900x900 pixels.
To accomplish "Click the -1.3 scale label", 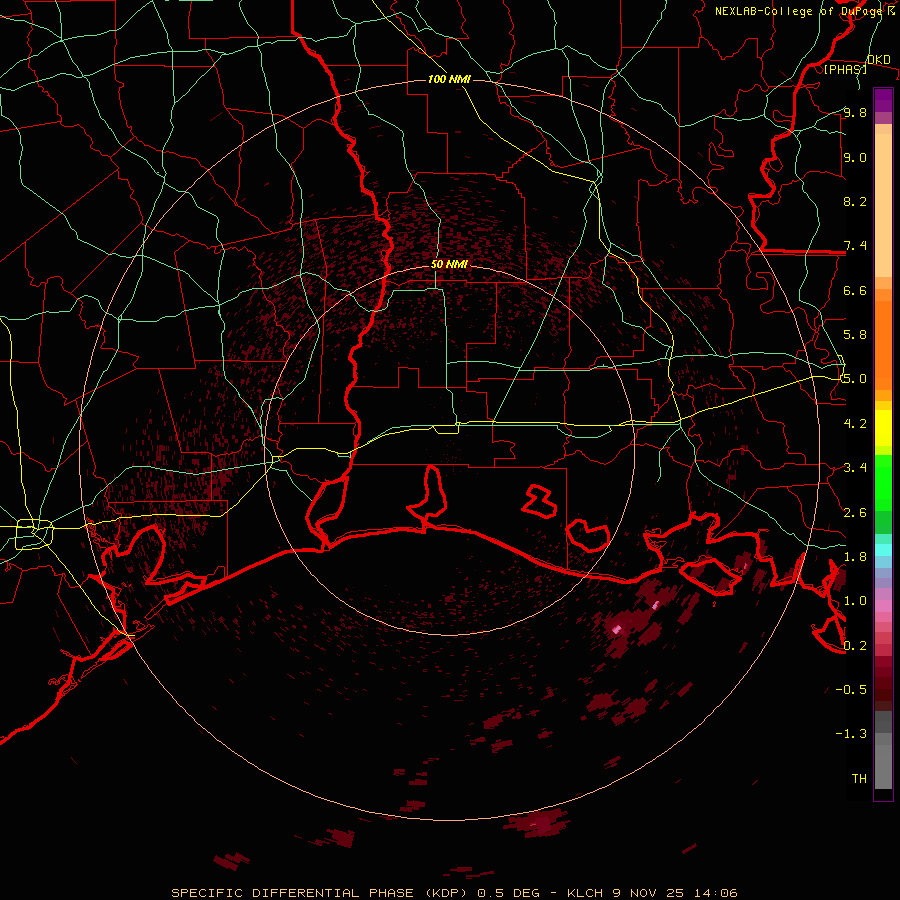I will (x=851, y=735).
